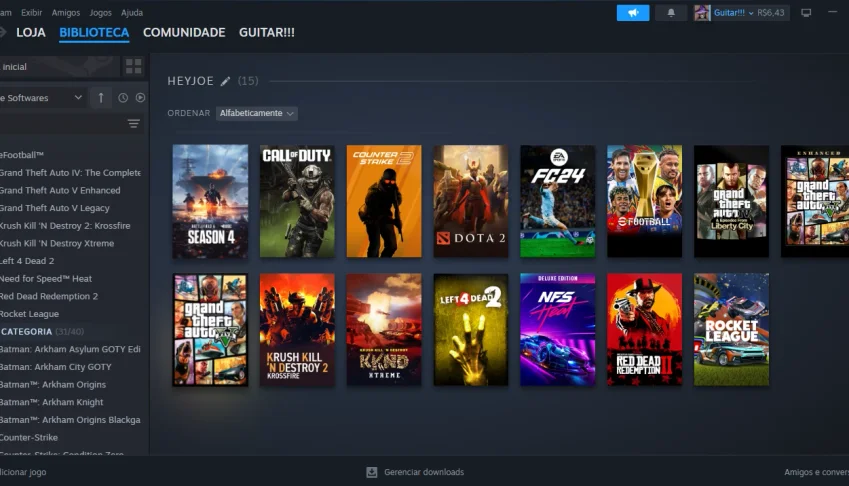Open the Battlefield Season 4 game cover

click(210, 201)
